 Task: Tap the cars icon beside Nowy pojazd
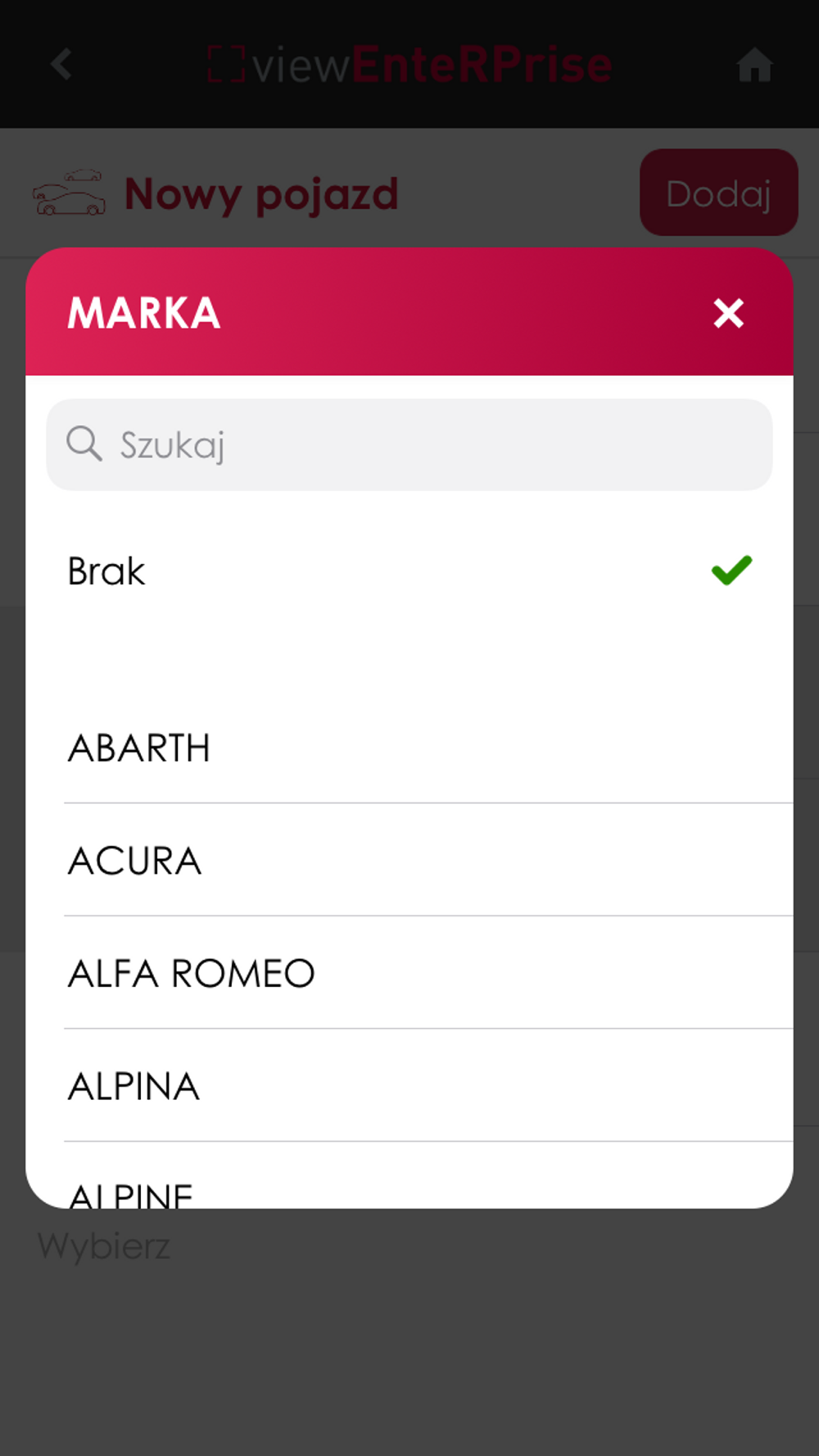[69, 192]
